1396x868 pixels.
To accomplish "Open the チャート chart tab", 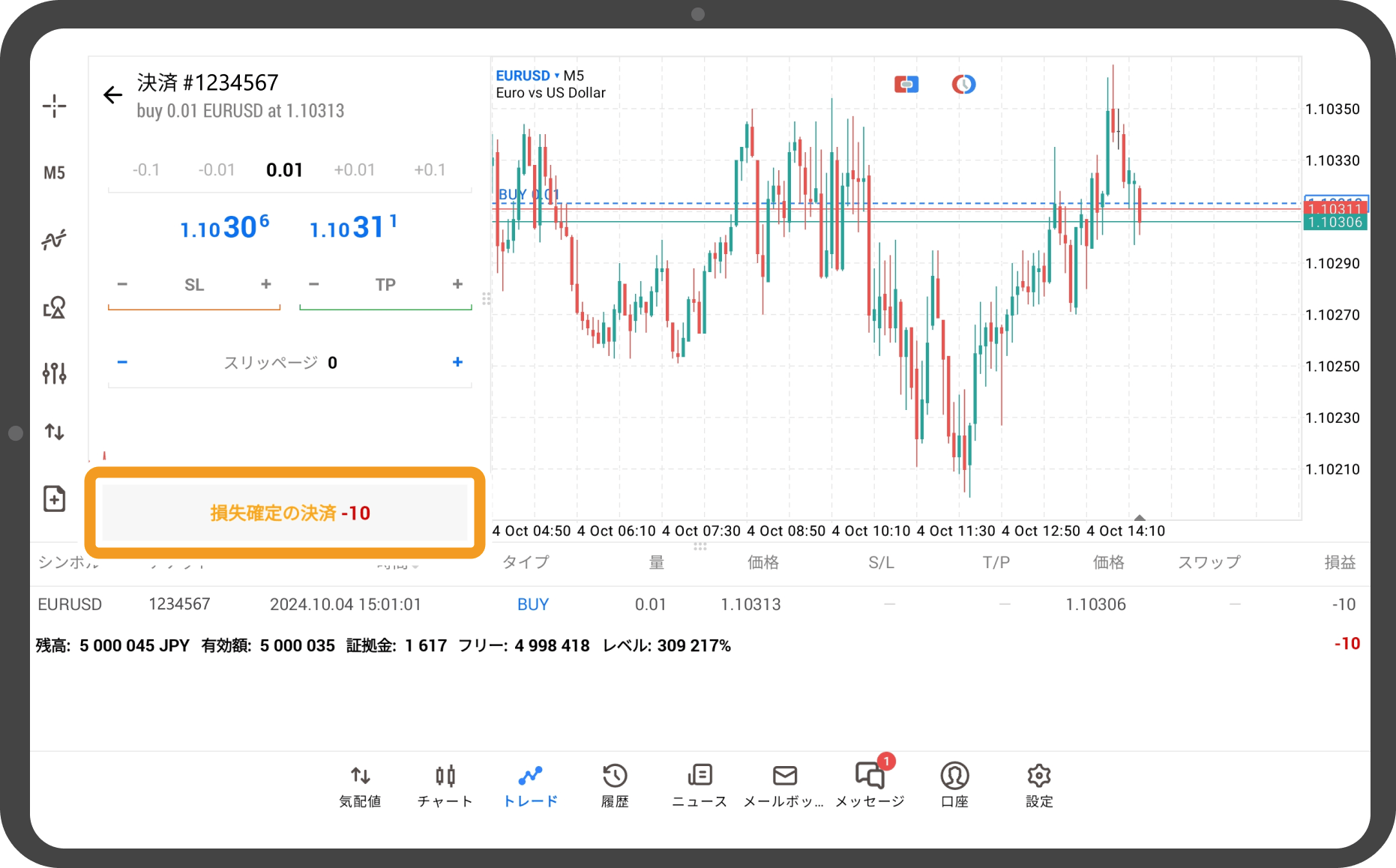I will (x=445, y=786).
